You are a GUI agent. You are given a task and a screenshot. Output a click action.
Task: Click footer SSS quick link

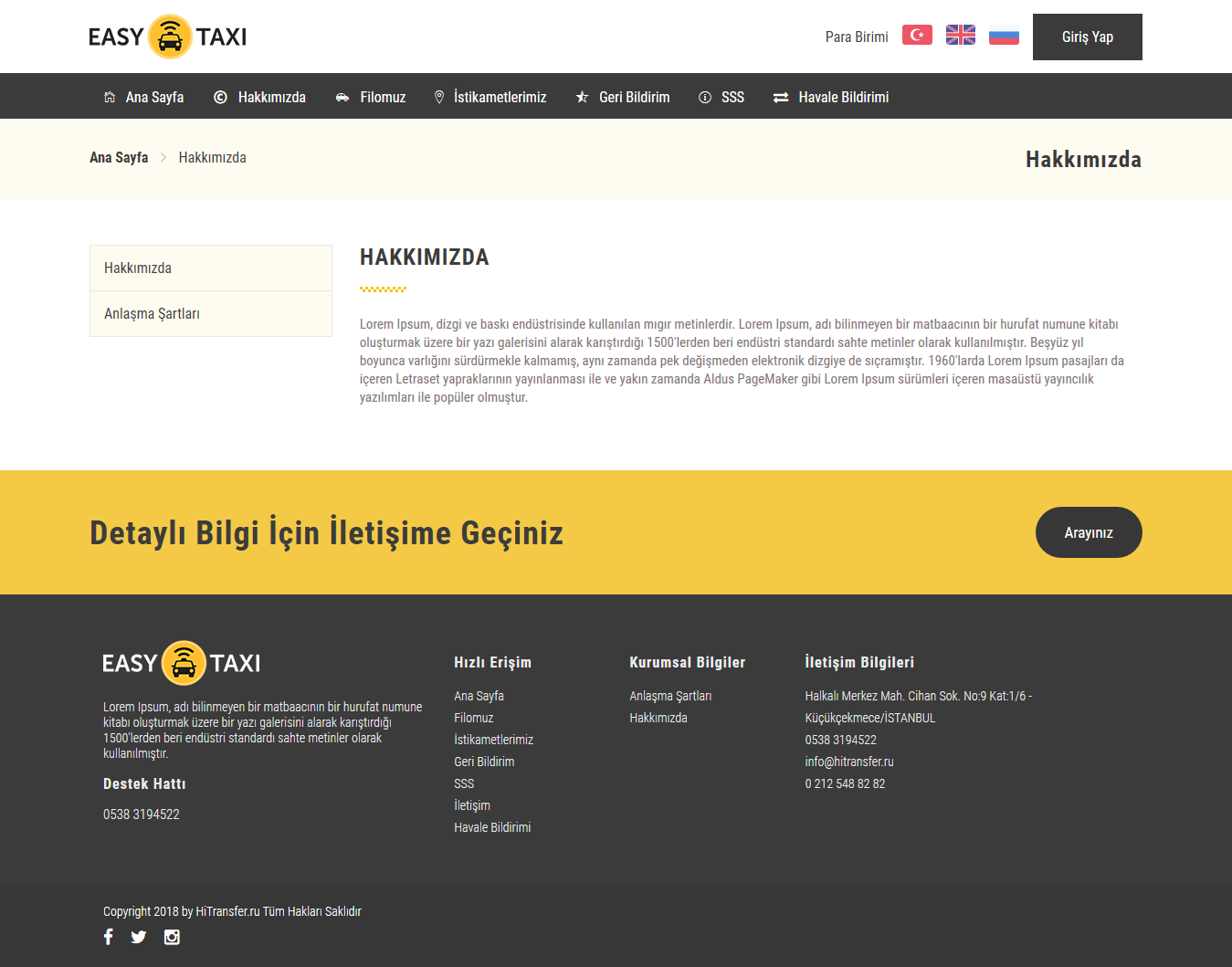point(464,783)
